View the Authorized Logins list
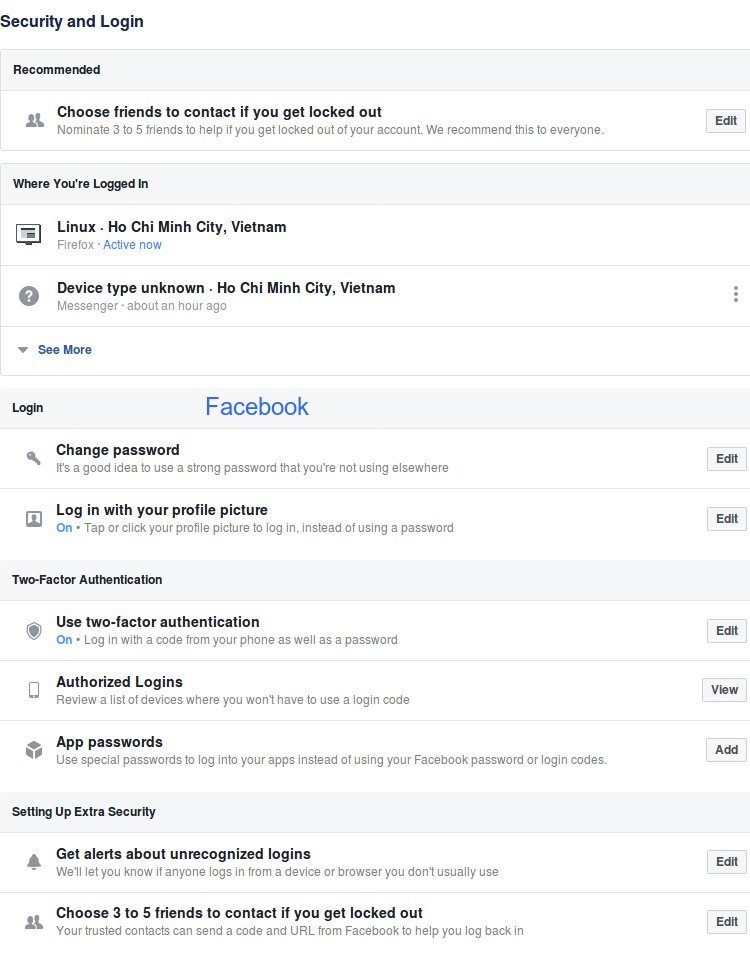750x957 pixels. pos(724,690)
